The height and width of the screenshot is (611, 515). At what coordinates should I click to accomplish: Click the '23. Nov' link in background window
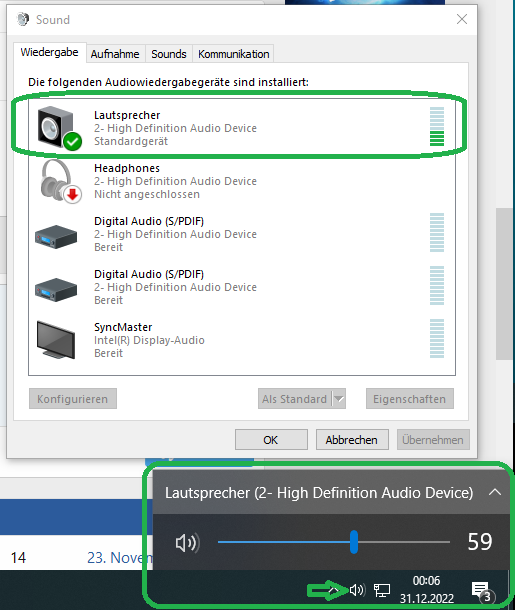pyautogui.click(x=120, y=558)
